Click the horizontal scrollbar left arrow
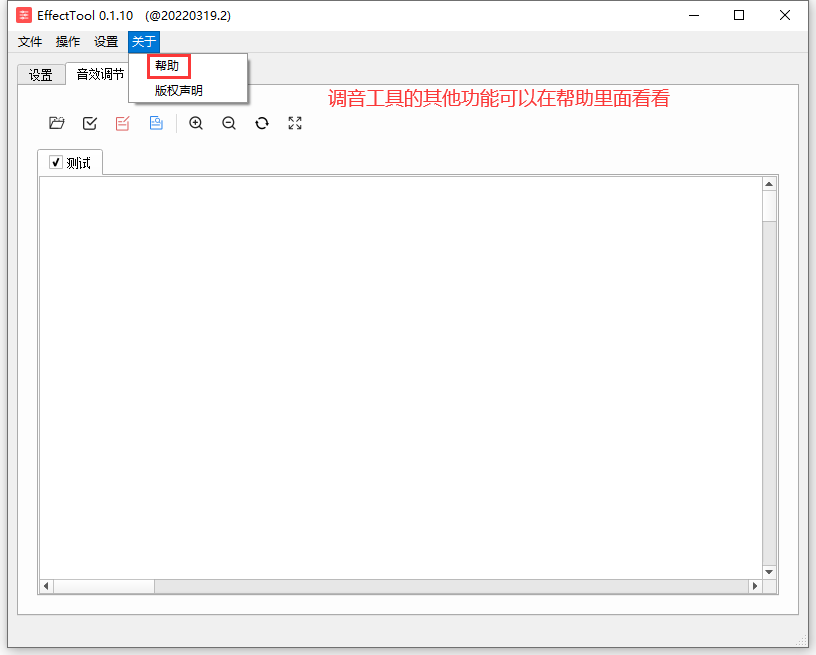Viewport: 816px width, 655px height. click(46, 586)
